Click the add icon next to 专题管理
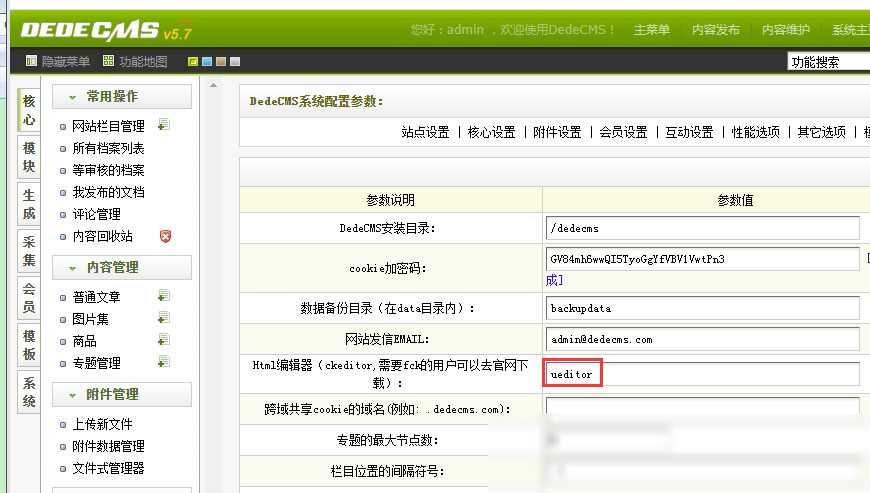 point(163,362)
